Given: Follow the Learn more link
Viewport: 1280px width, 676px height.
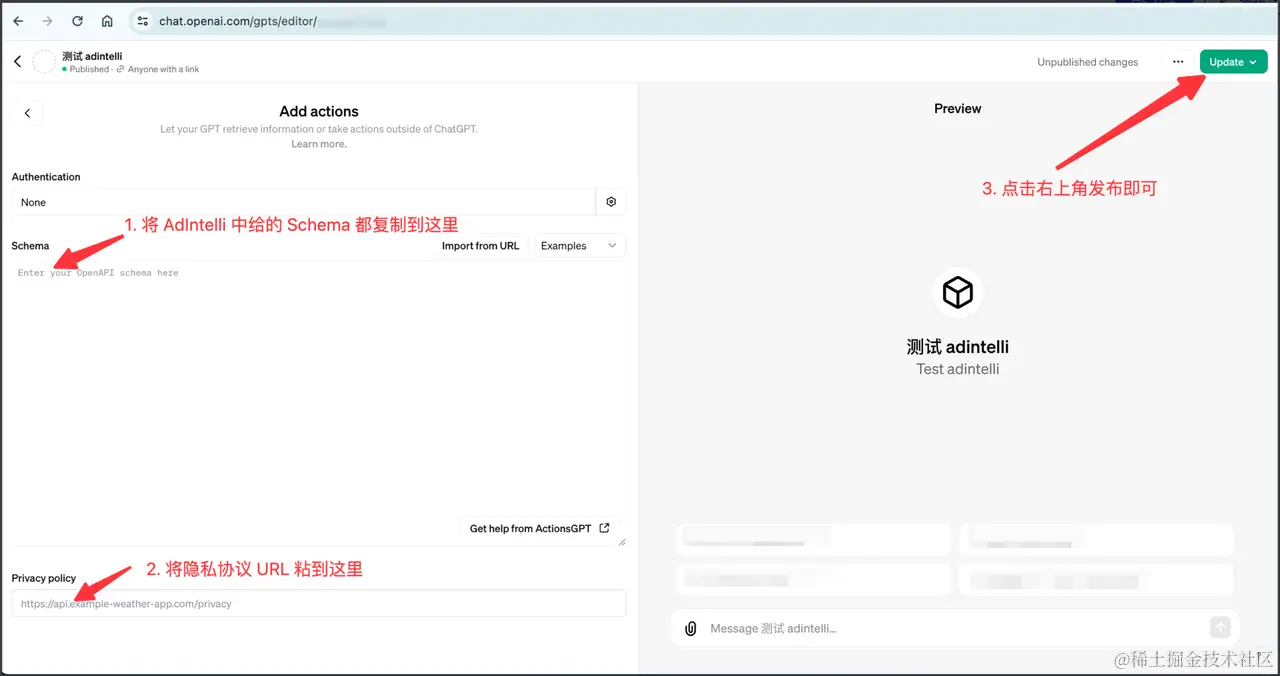Looking at the screenshot, I should tap(318, 144).
